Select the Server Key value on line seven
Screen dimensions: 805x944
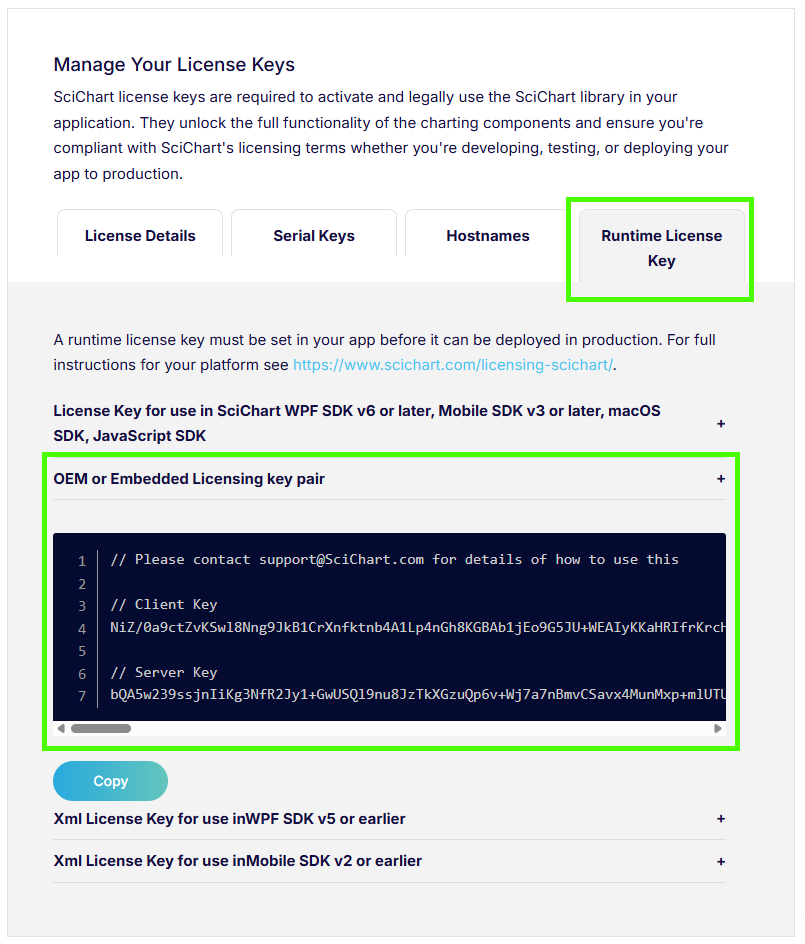tap(400, 693)
